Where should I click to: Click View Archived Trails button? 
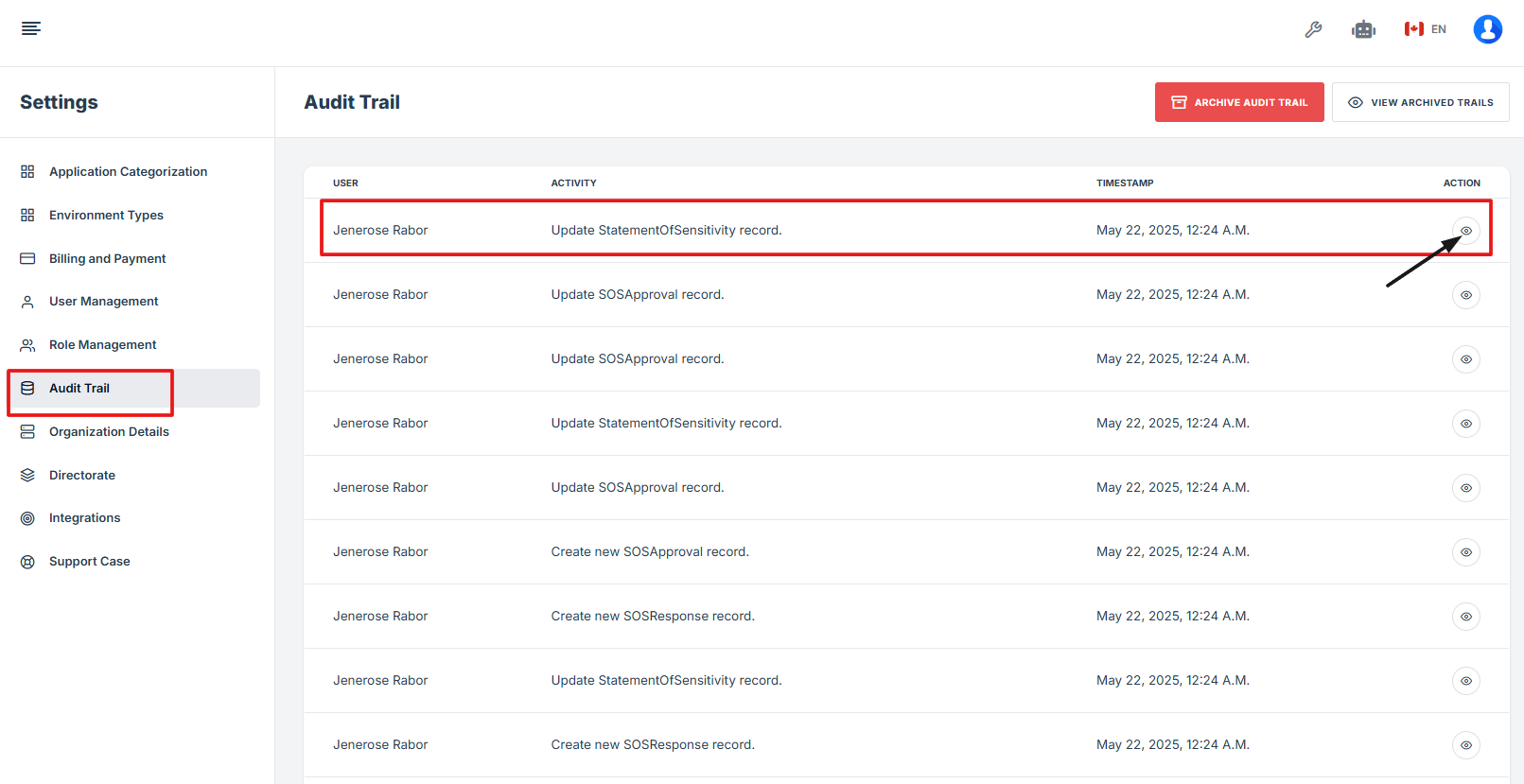point(1420,102)
